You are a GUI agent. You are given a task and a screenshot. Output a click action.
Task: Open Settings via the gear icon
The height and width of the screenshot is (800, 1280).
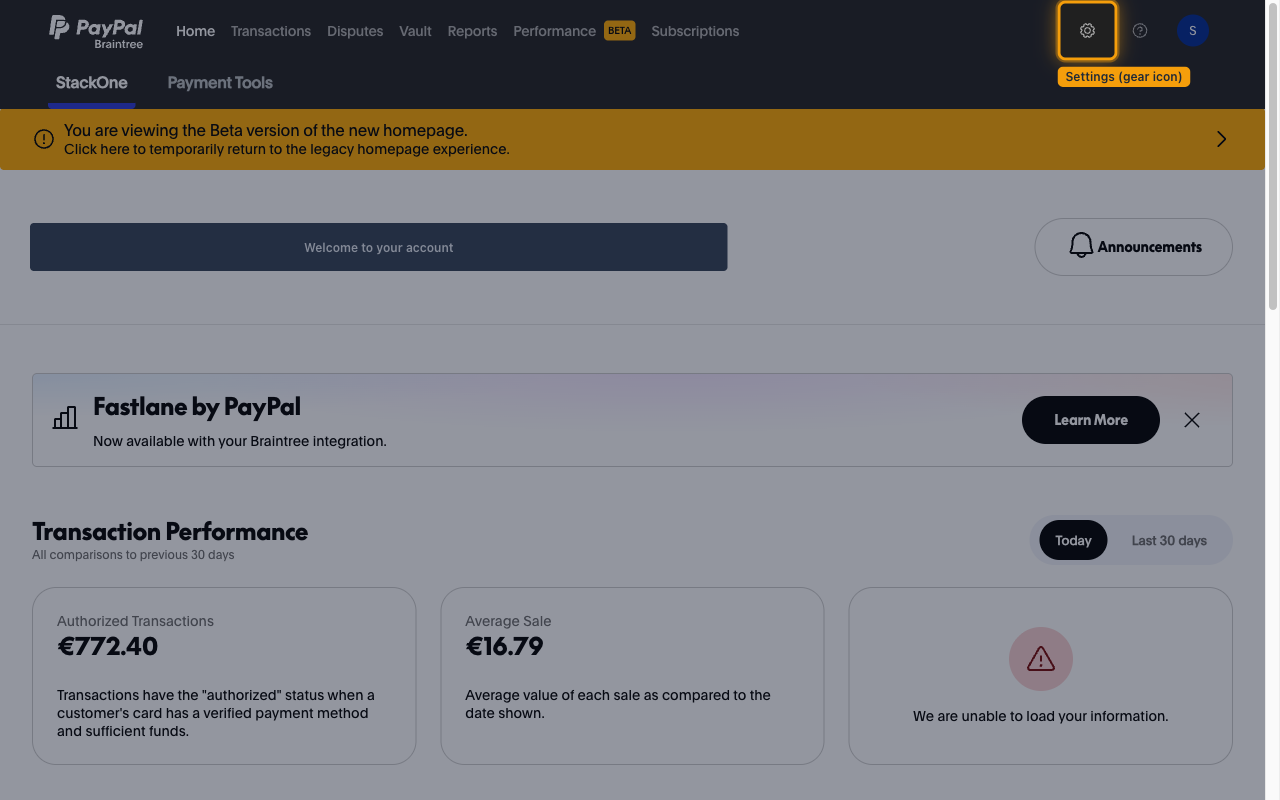tap(1087, 31)
